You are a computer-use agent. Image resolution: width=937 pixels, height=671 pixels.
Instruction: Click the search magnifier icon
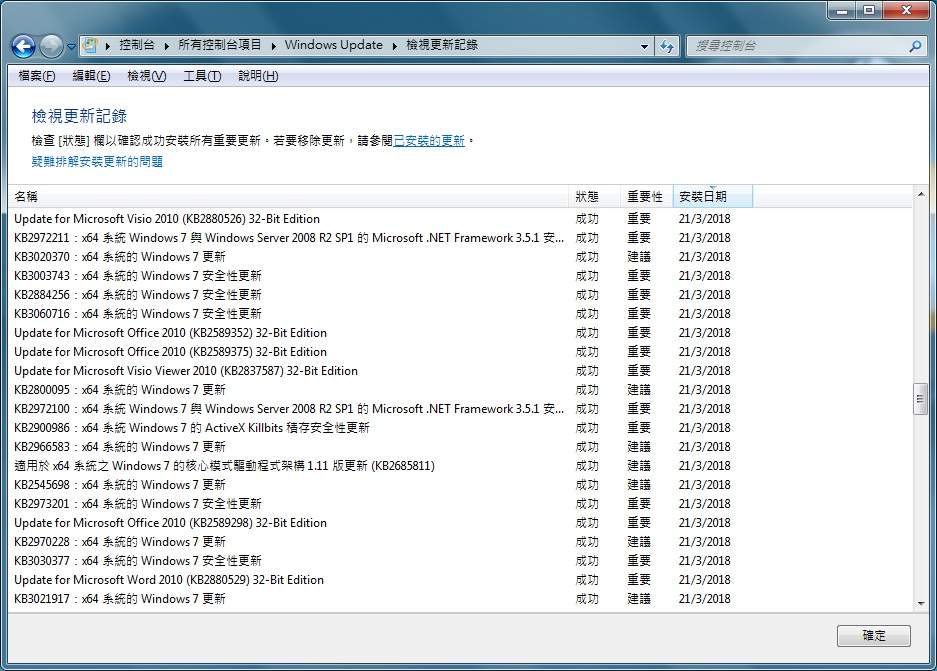pos(915,45)
